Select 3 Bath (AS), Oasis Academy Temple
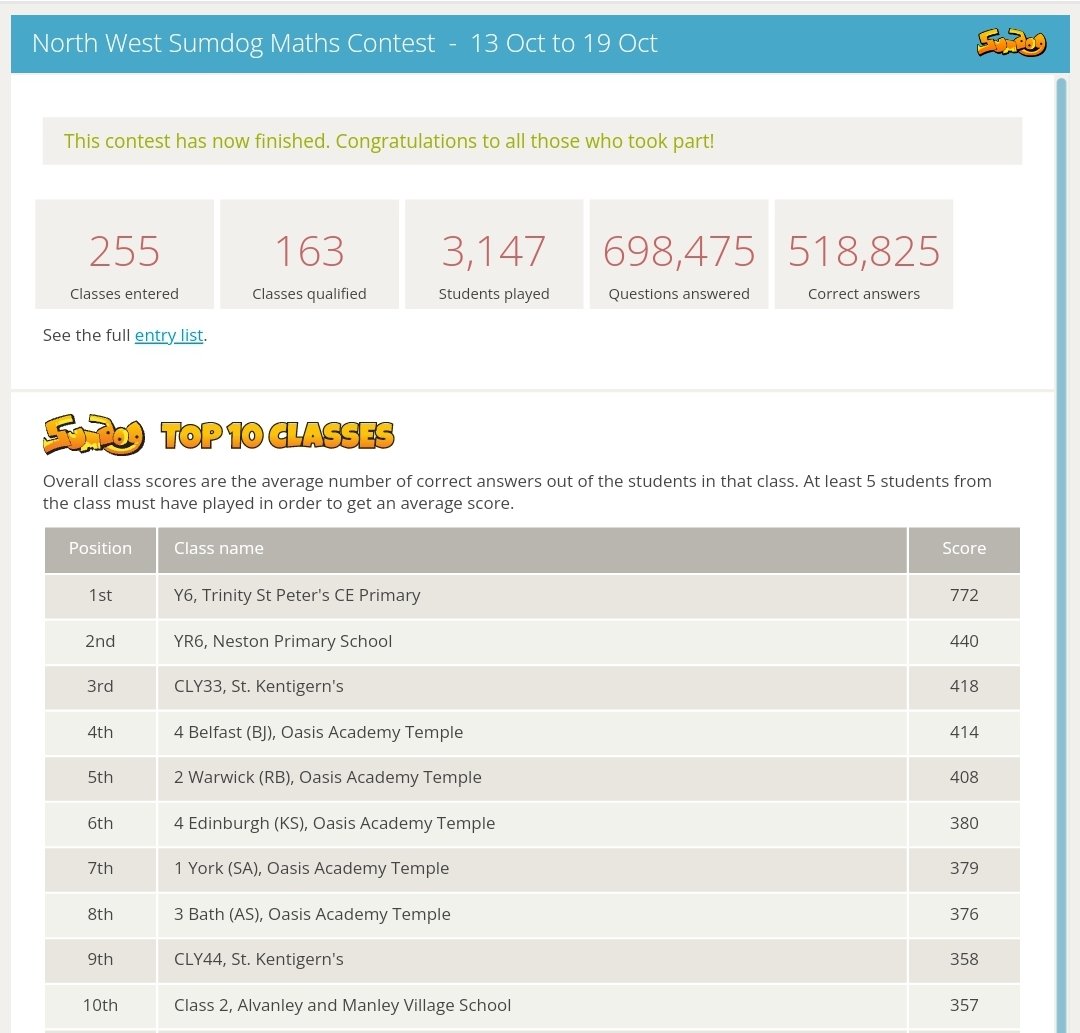The width and height of the screenshot is (1080, 1033). tap(312, 915)
